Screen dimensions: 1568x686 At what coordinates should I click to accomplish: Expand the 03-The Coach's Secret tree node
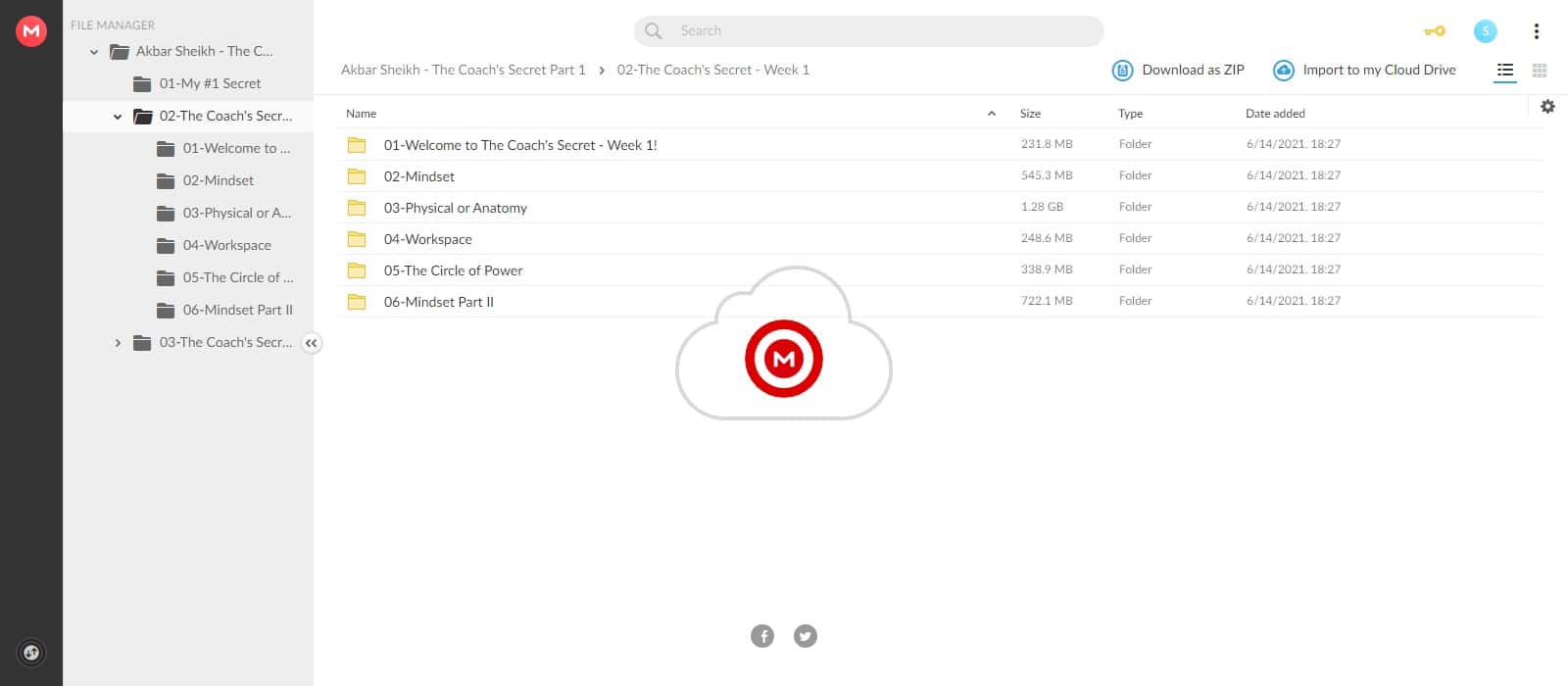coord(118,343)
